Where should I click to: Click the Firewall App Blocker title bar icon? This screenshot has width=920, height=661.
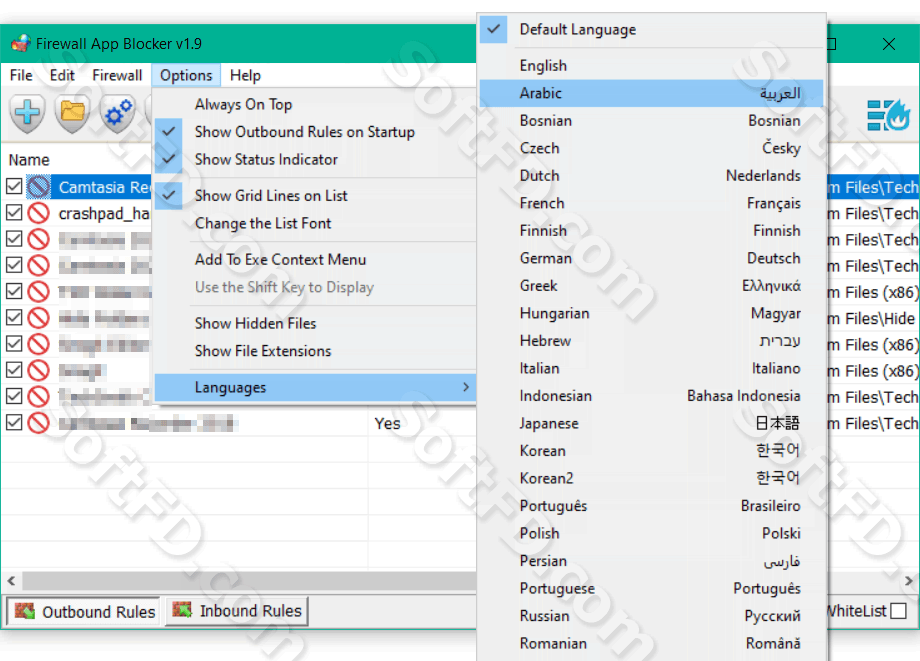click(x=20, y=44)
